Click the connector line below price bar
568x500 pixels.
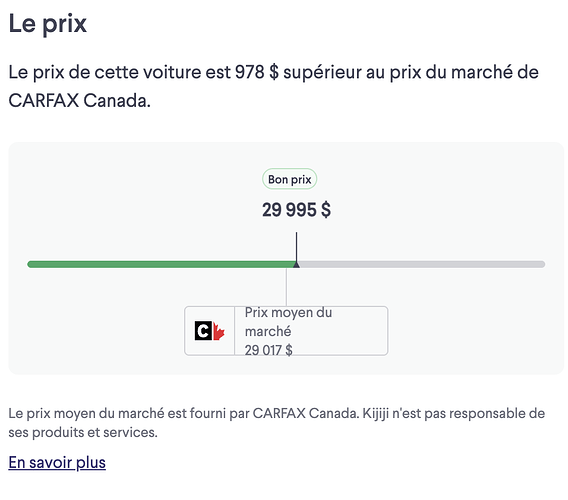click(x=286, y=287)
